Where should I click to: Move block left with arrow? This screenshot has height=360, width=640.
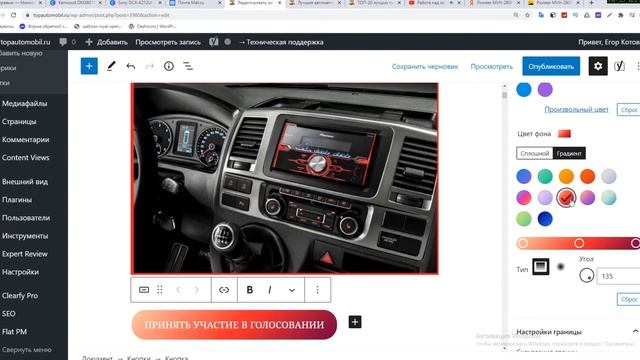[x=178, y=290]
